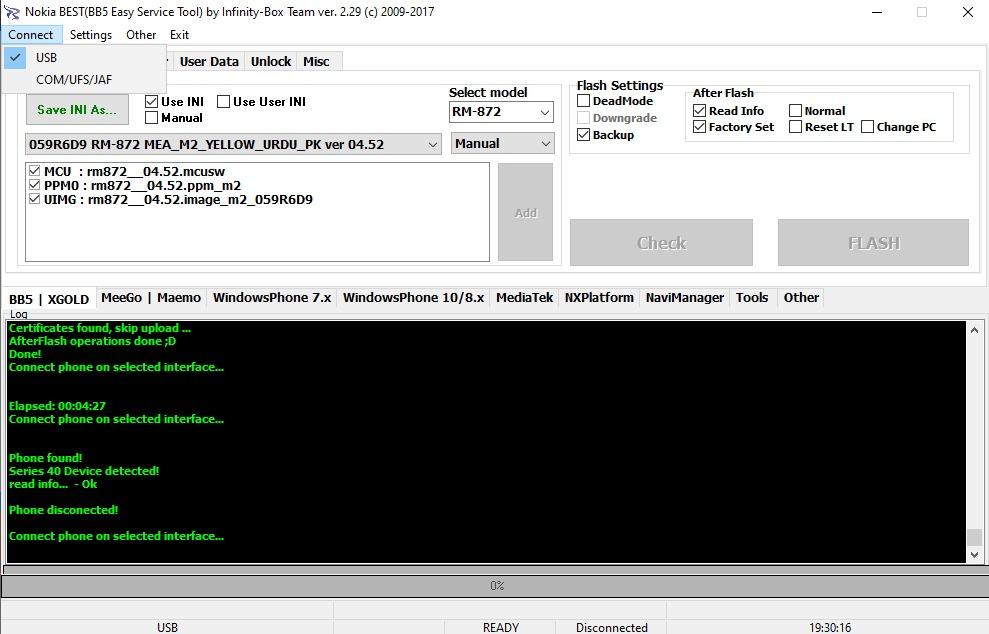The width and height of the screenshot is (989, 634).
Task: Click the Nokia BEST app icon in title bar
Action: coord(13,12)
